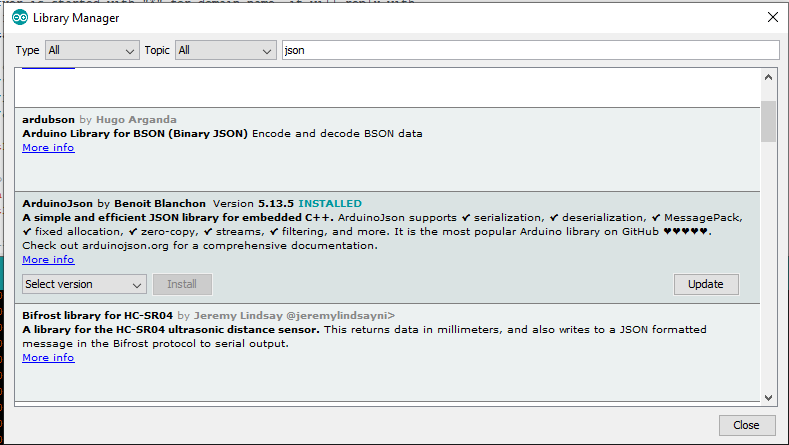Click the partially visible link above ardubson
Image resolution: width=789 pixels, height=445 pixels.
point(48,68)
